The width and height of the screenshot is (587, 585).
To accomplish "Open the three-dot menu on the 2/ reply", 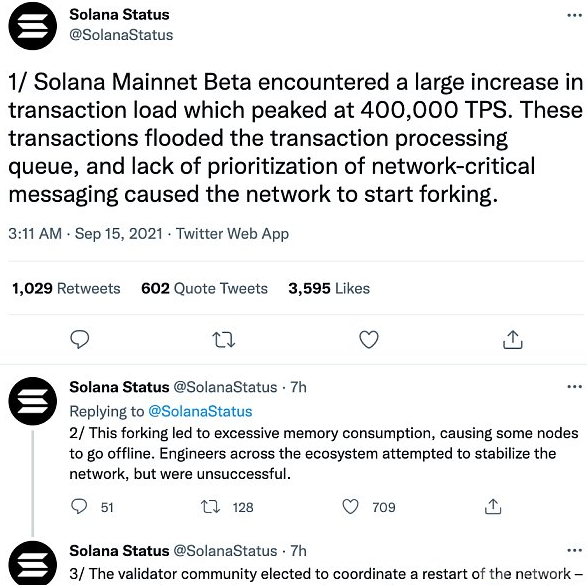I will pyautogui.click(x=574, y=387).
